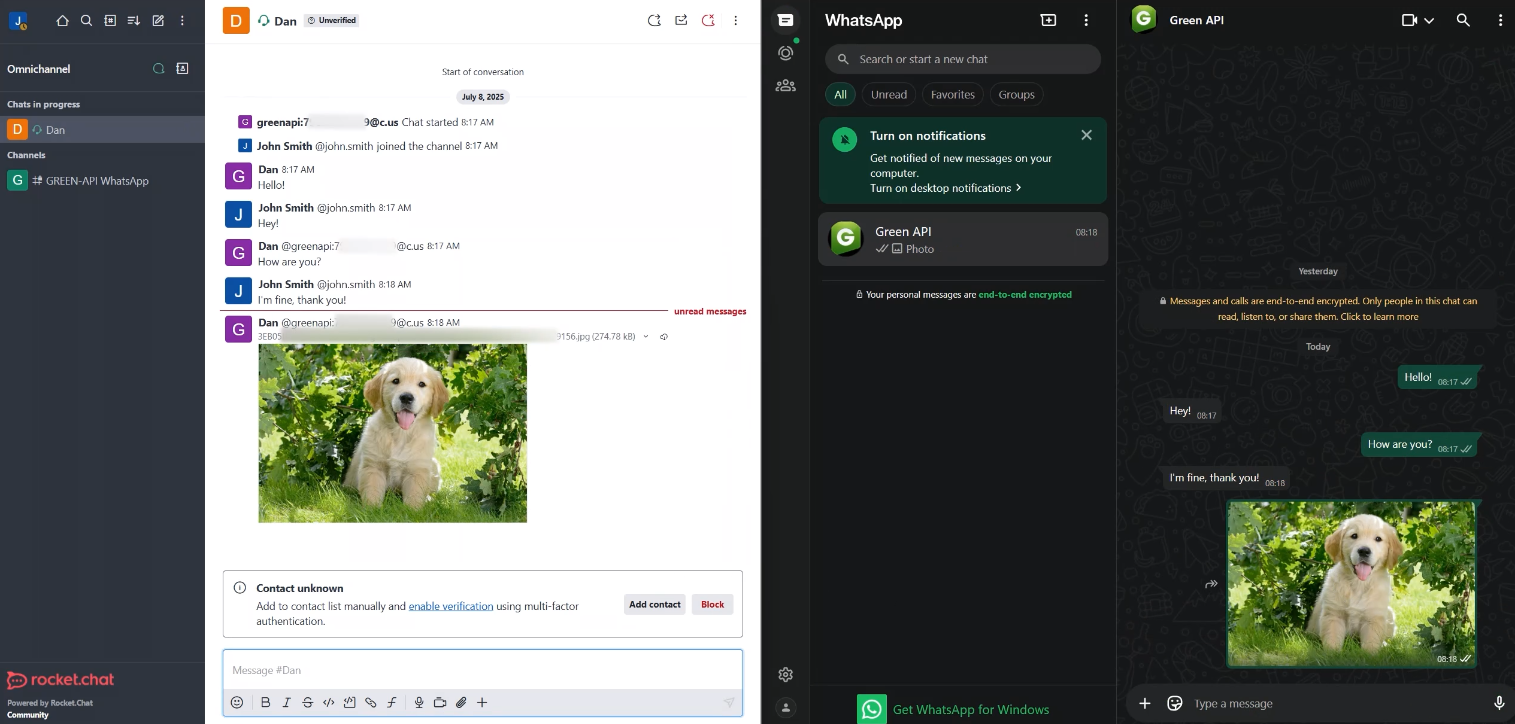The width and height of the screenshot is (1515, 724).
Task: Toggle italic formatting in the composer
Action: click(286, 702)
